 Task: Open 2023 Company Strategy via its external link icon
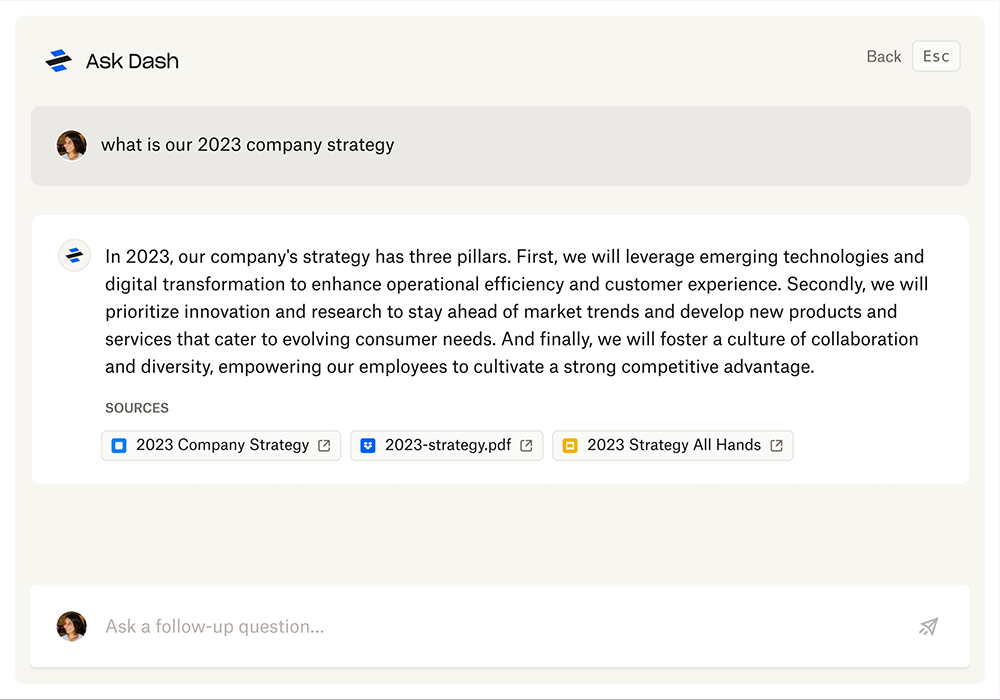pyautogui.click(x=324, y=446)
